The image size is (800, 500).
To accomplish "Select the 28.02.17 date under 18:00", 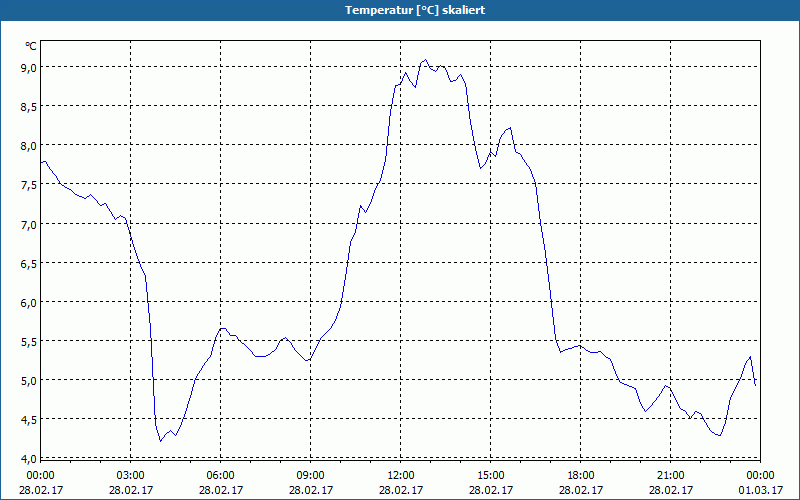I will tap(581, 490).
